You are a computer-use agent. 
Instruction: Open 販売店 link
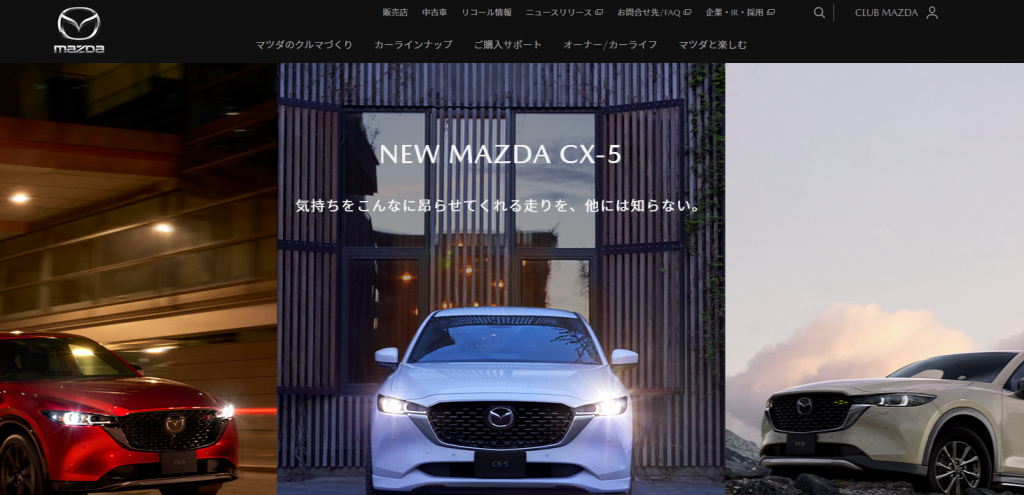(x=395, y=12)
